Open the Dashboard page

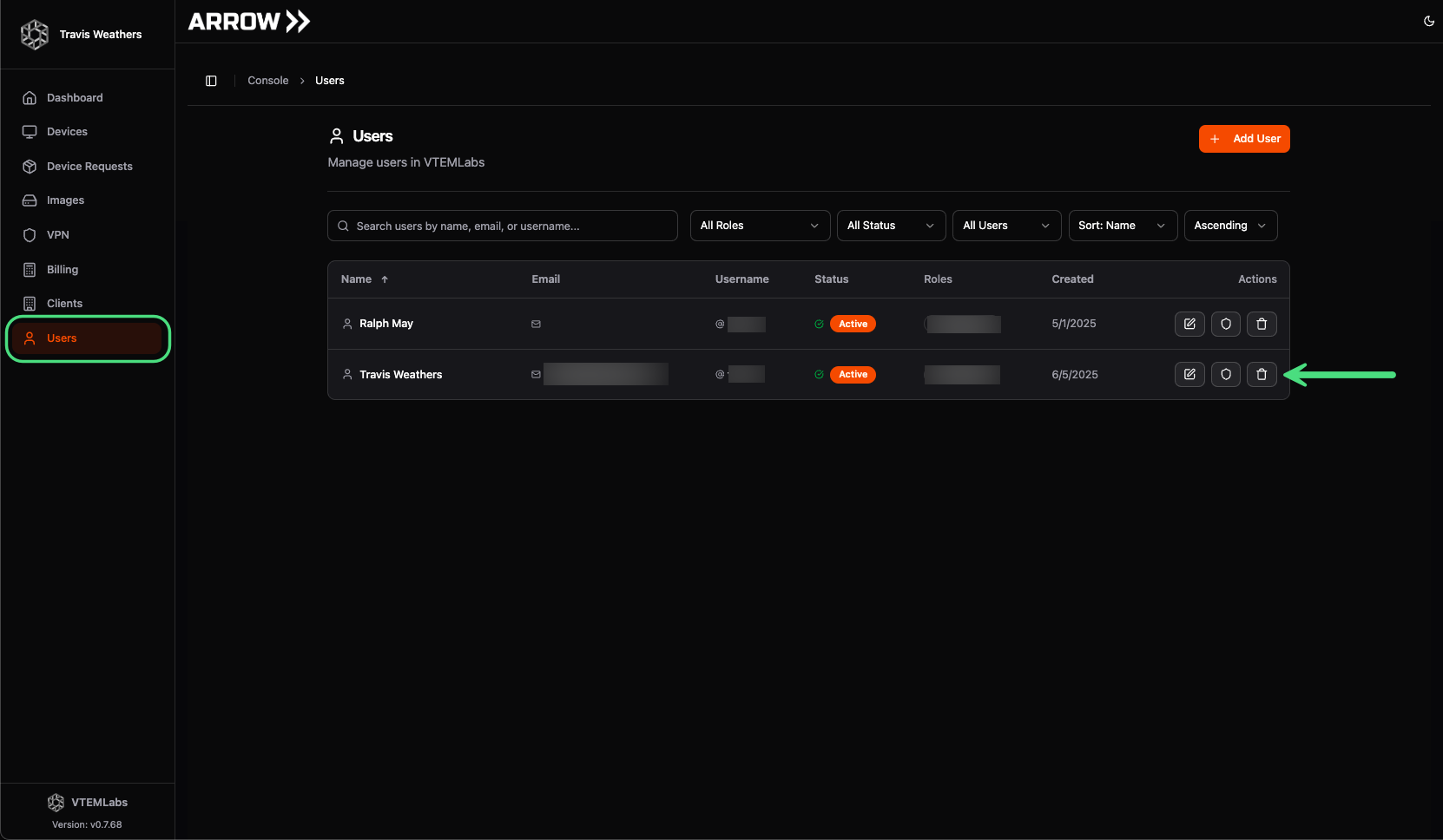coord(74,97)
